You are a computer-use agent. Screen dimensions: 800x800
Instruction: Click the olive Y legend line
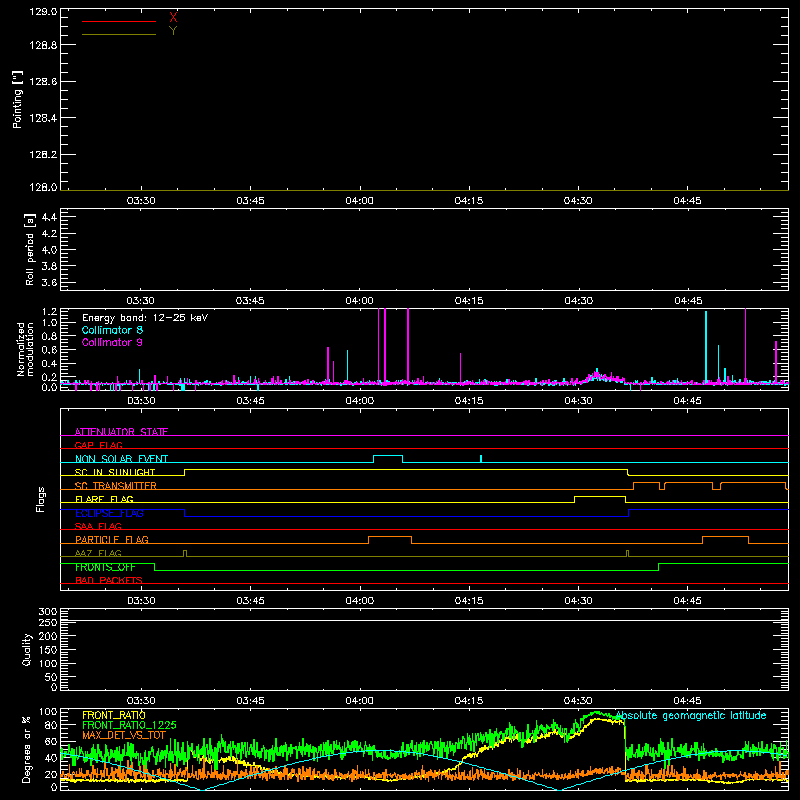pyautogui.click(x=119, y=34)
